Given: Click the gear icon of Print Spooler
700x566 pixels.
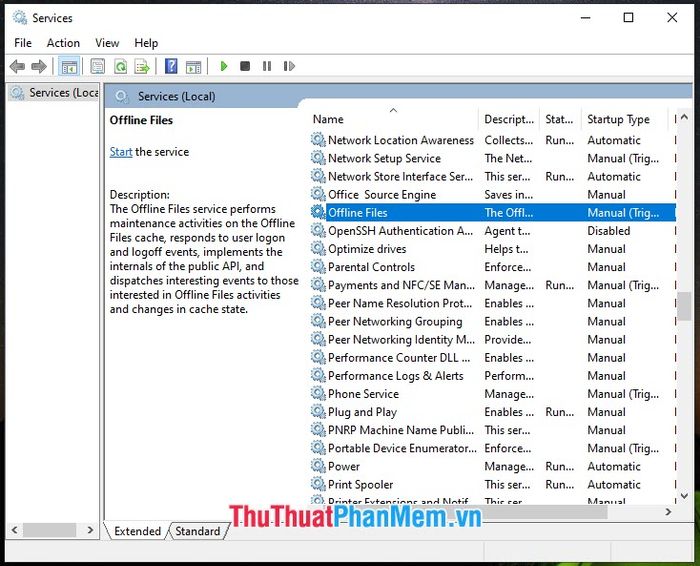Looking at the screenshot, I should pos(318,483).
